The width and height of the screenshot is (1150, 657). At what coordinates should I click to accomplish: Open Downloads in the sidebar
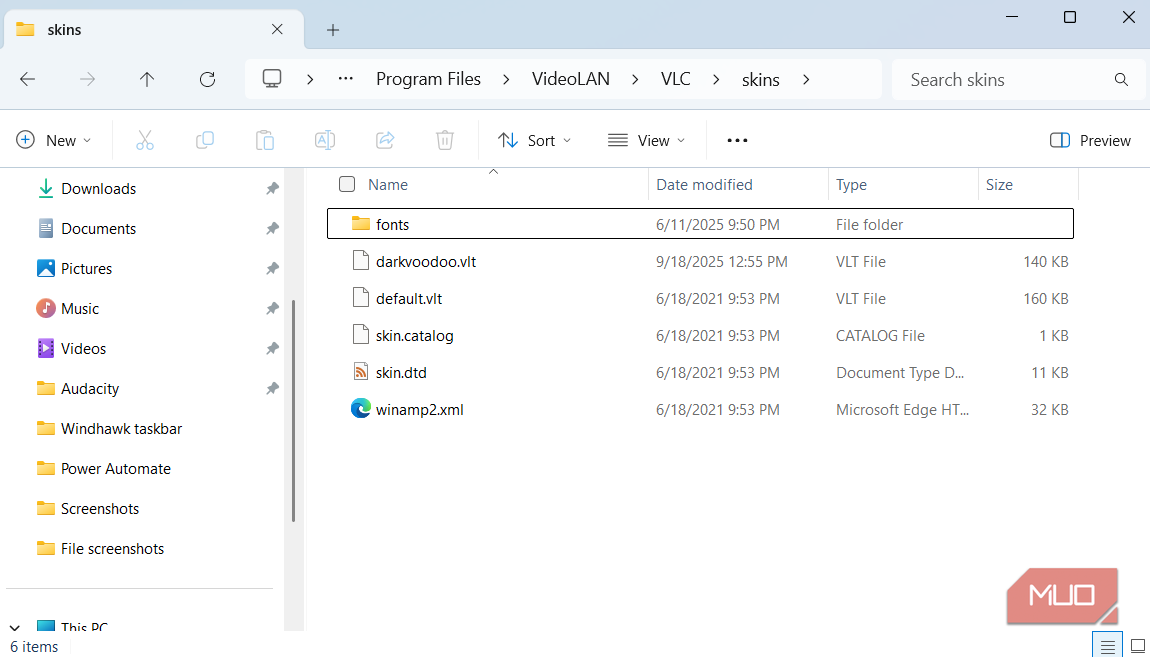(98, 188)
